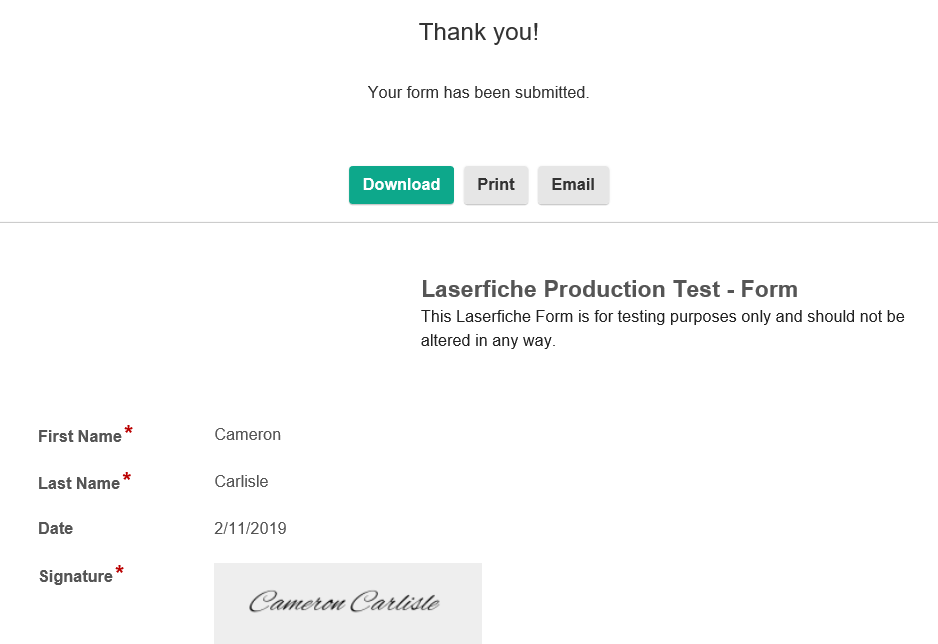This screenshot has height=644, width=938.
Task: Click the date value 2/11/2019
Action: click(x=250, y=529)
